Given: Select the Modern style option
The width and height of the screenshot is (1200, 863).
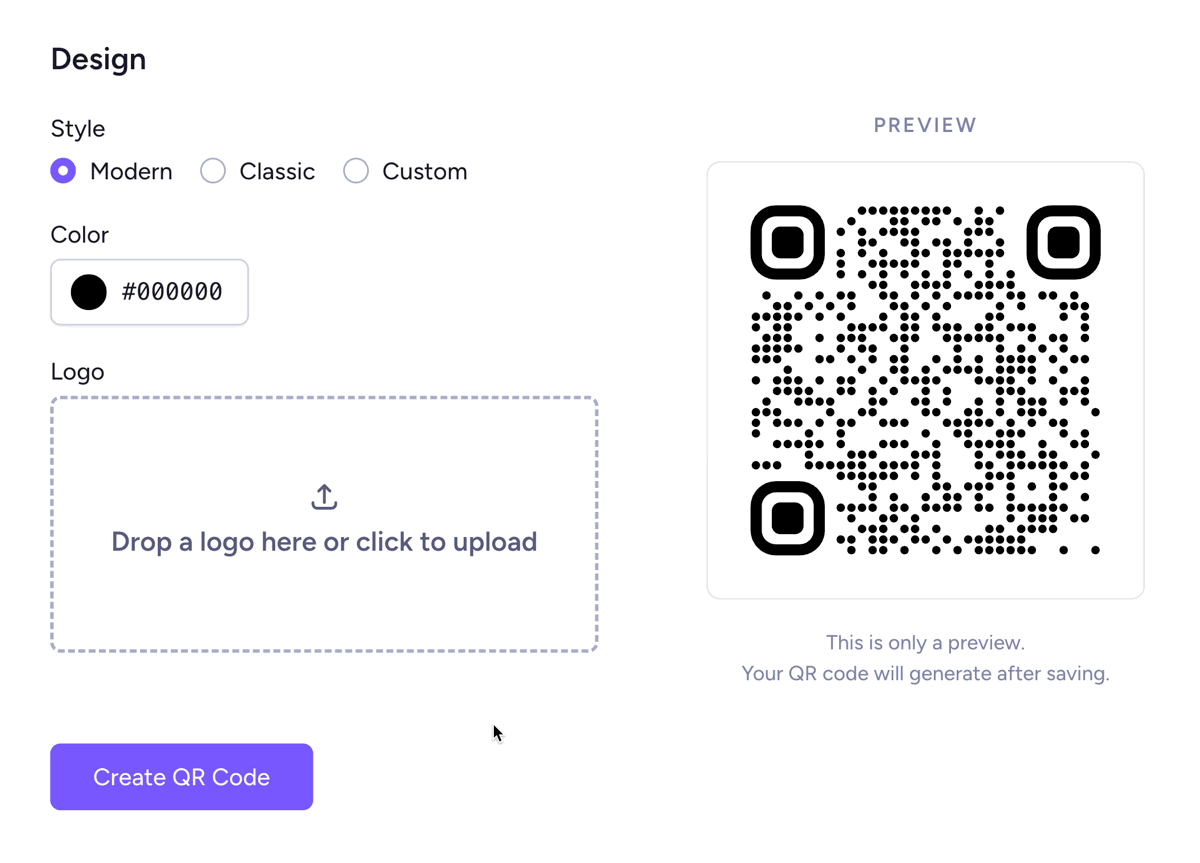Looking at the screenshot, I should click(x=62, y=171).
